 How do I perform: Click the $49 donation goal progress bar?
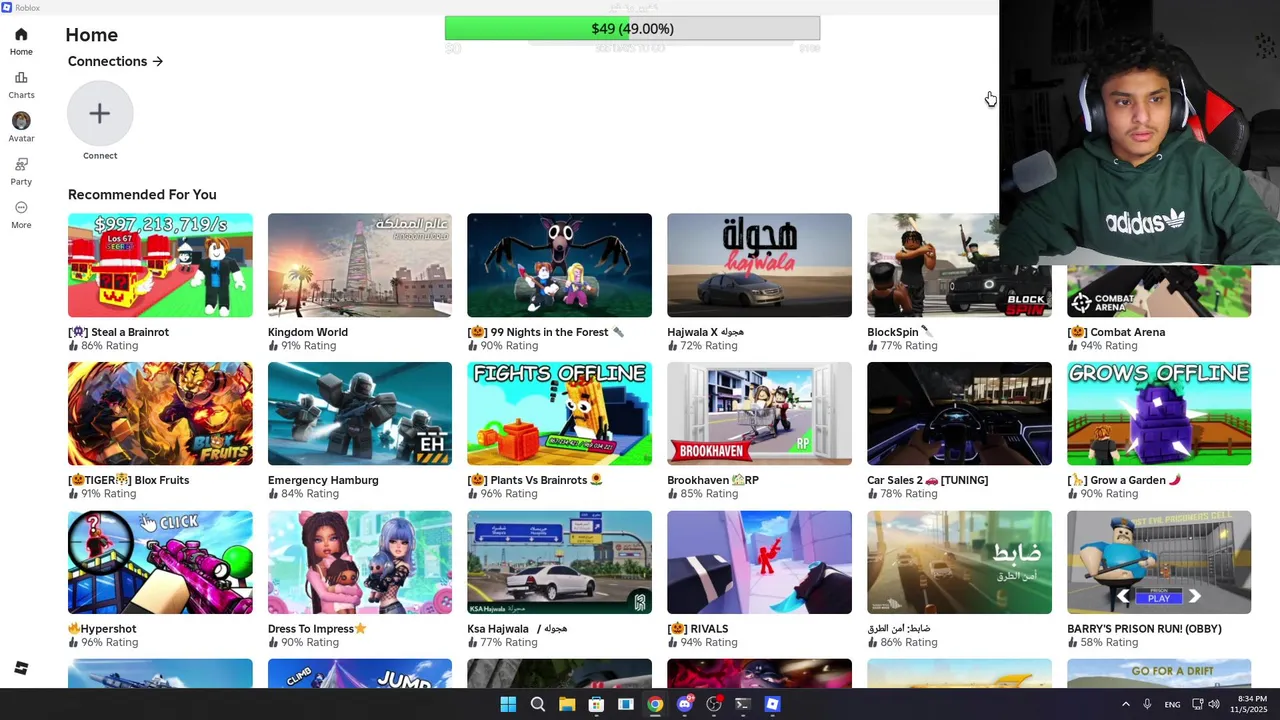(x=632, y=29)
